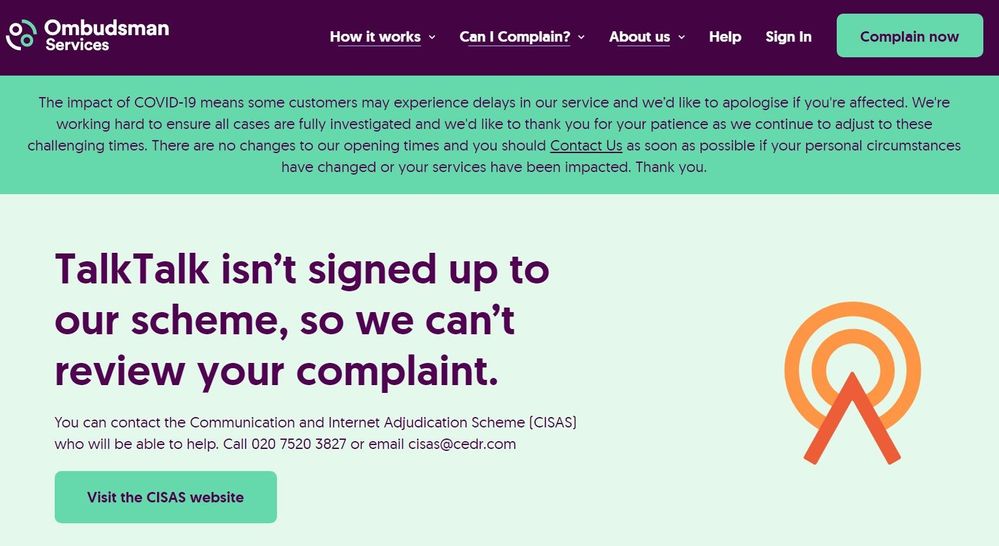Click the TalkTalk isn't signed up headline

[x=301, y=319]
